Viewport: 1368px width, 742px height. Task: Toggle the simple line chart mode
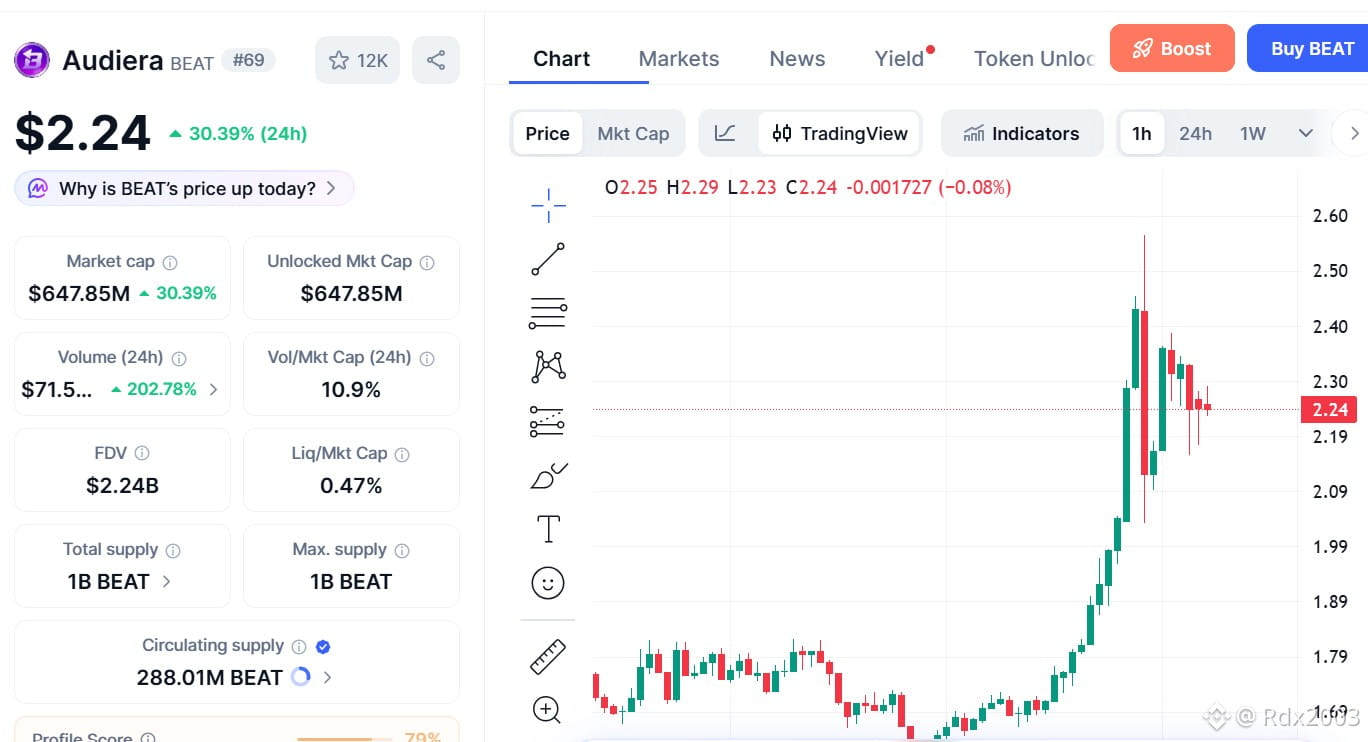[x=726, y=134]
